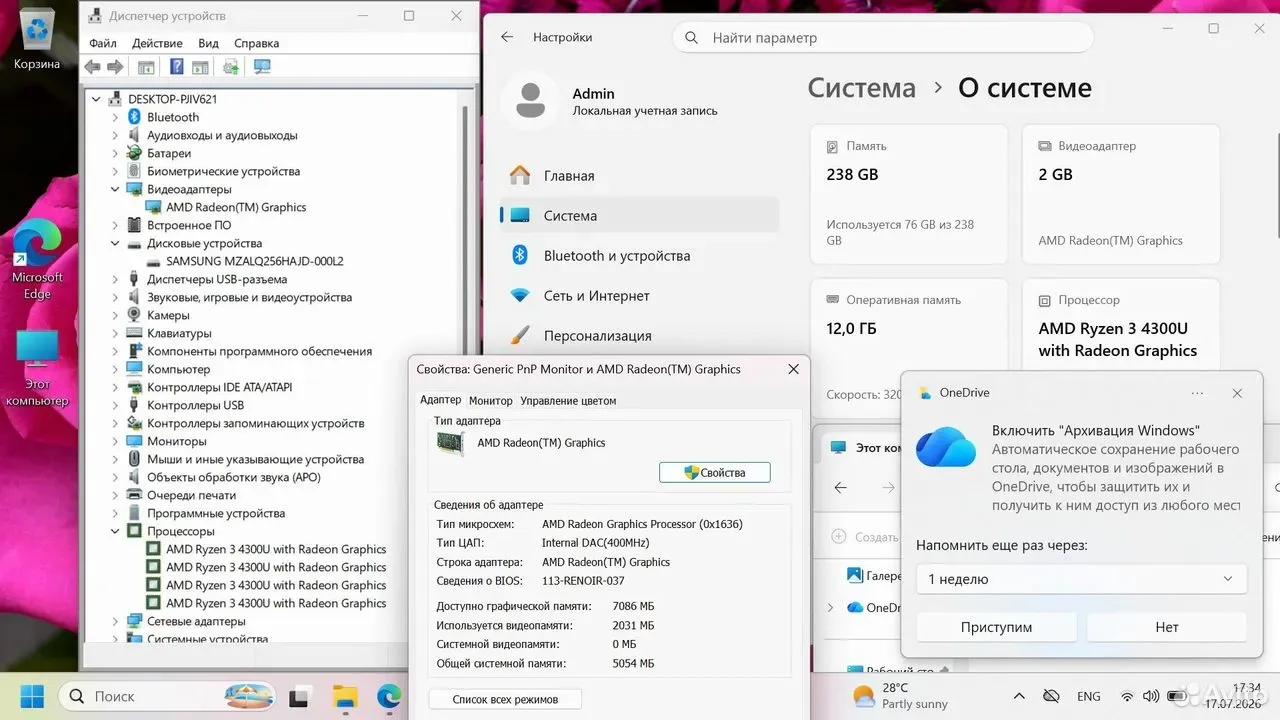The width and height of the screenshot is (1280, 720).
Task: Click Приступим in OneDrive popup
Action: (x=996, y=627)
